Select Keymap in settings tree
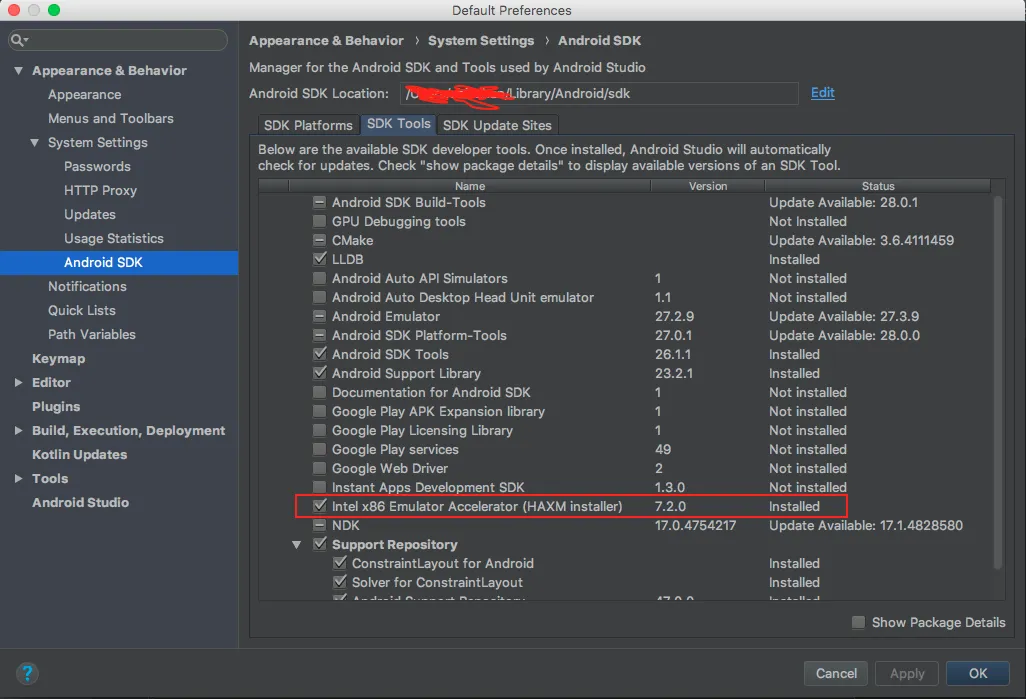The height and width of the screenshot is (699, 1026). click(58, 359)
